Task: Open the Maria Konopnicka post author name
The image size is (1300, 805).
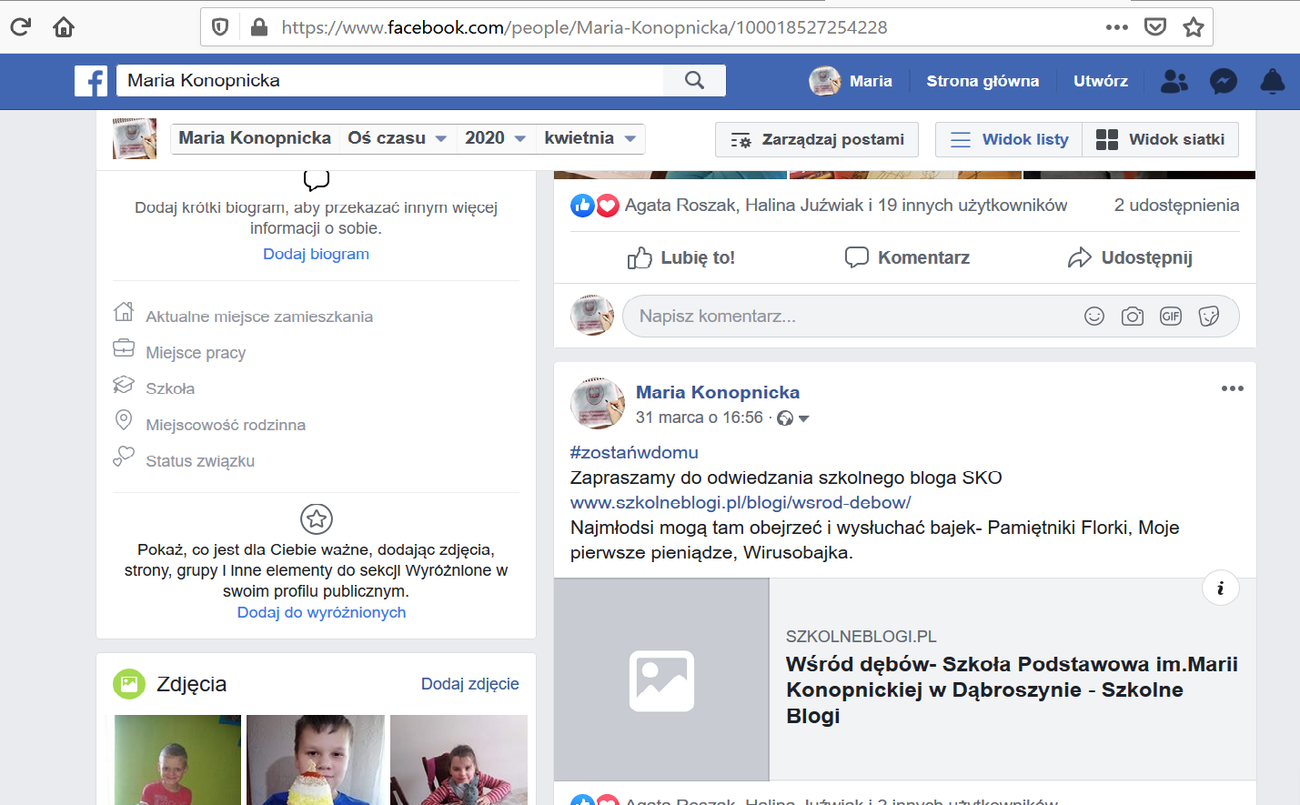Action: point(718,392)
